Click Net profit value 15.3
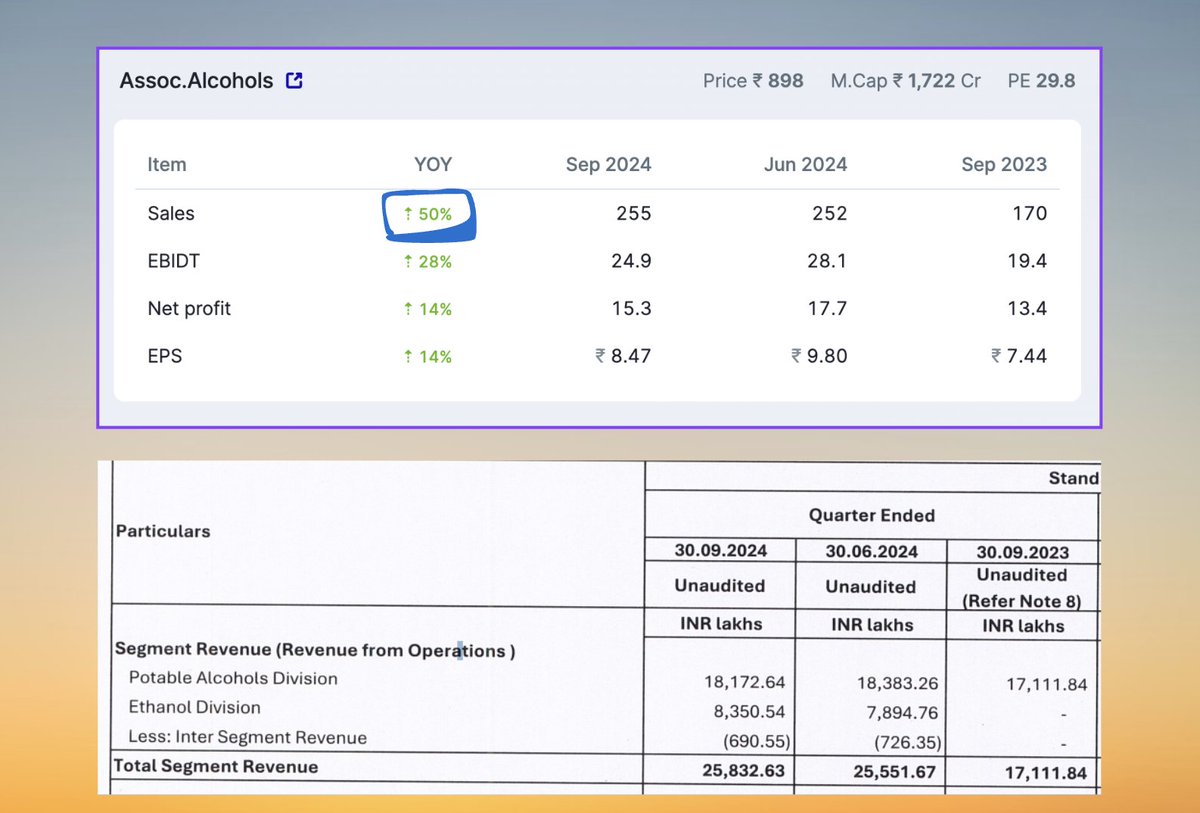 point(631,308)
